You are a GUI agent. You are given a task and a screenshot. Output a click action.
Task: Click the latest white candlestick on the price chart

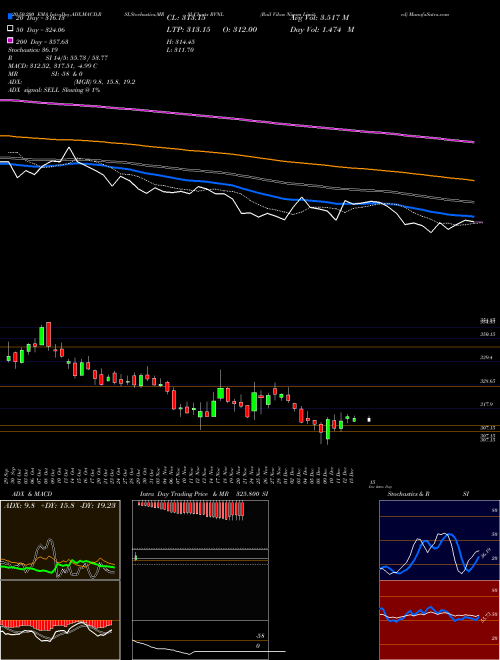369,419
